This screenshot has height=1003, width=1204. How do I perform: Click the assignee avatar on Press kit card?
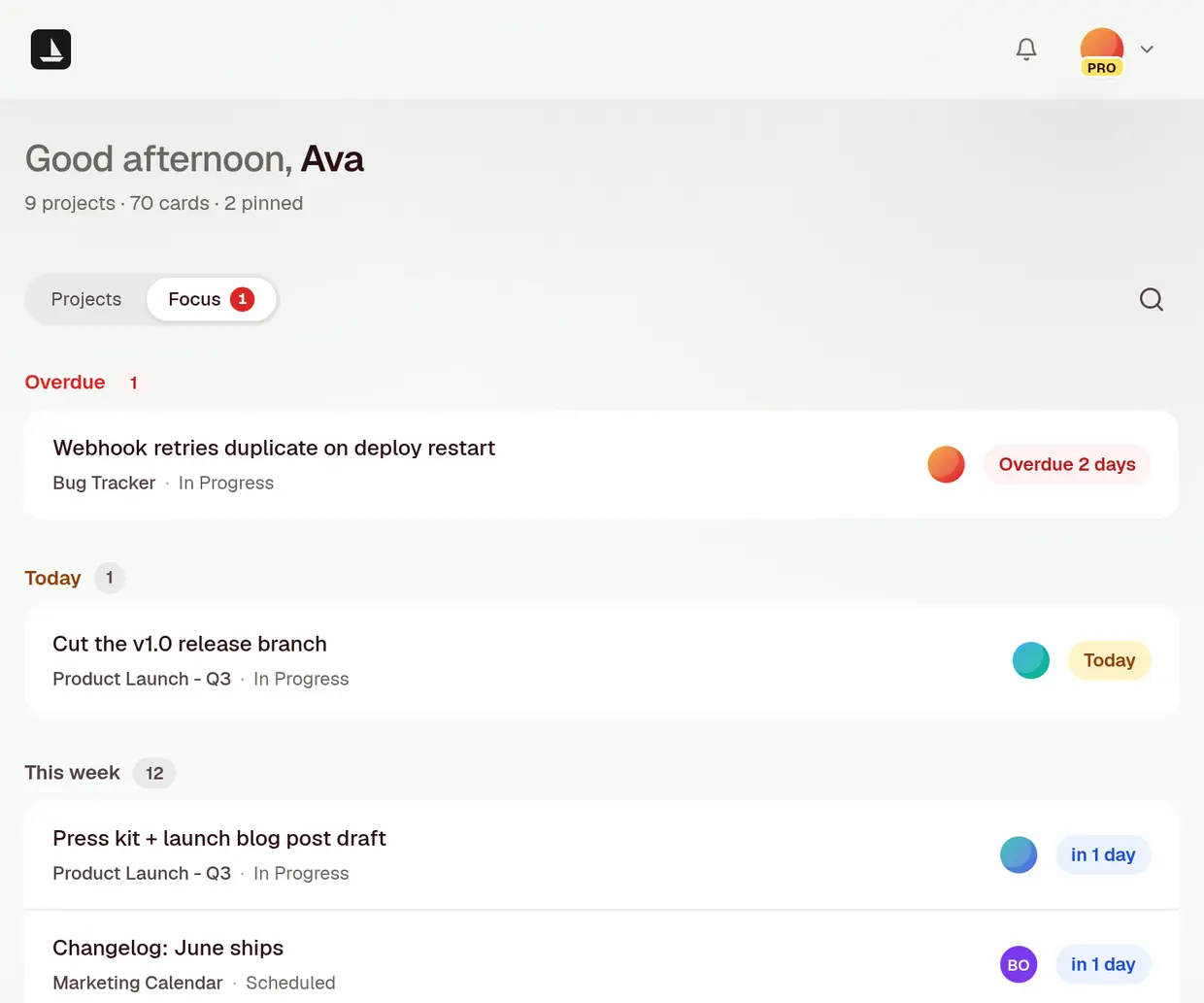1019,854
